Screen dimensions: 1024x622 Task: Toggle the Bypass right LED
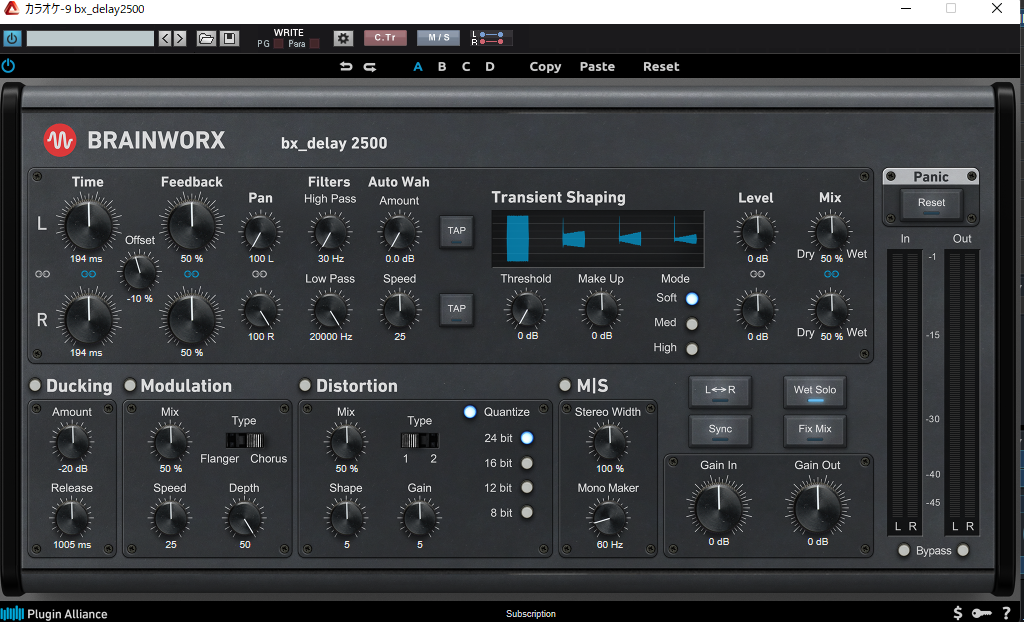tap(963, 550)
